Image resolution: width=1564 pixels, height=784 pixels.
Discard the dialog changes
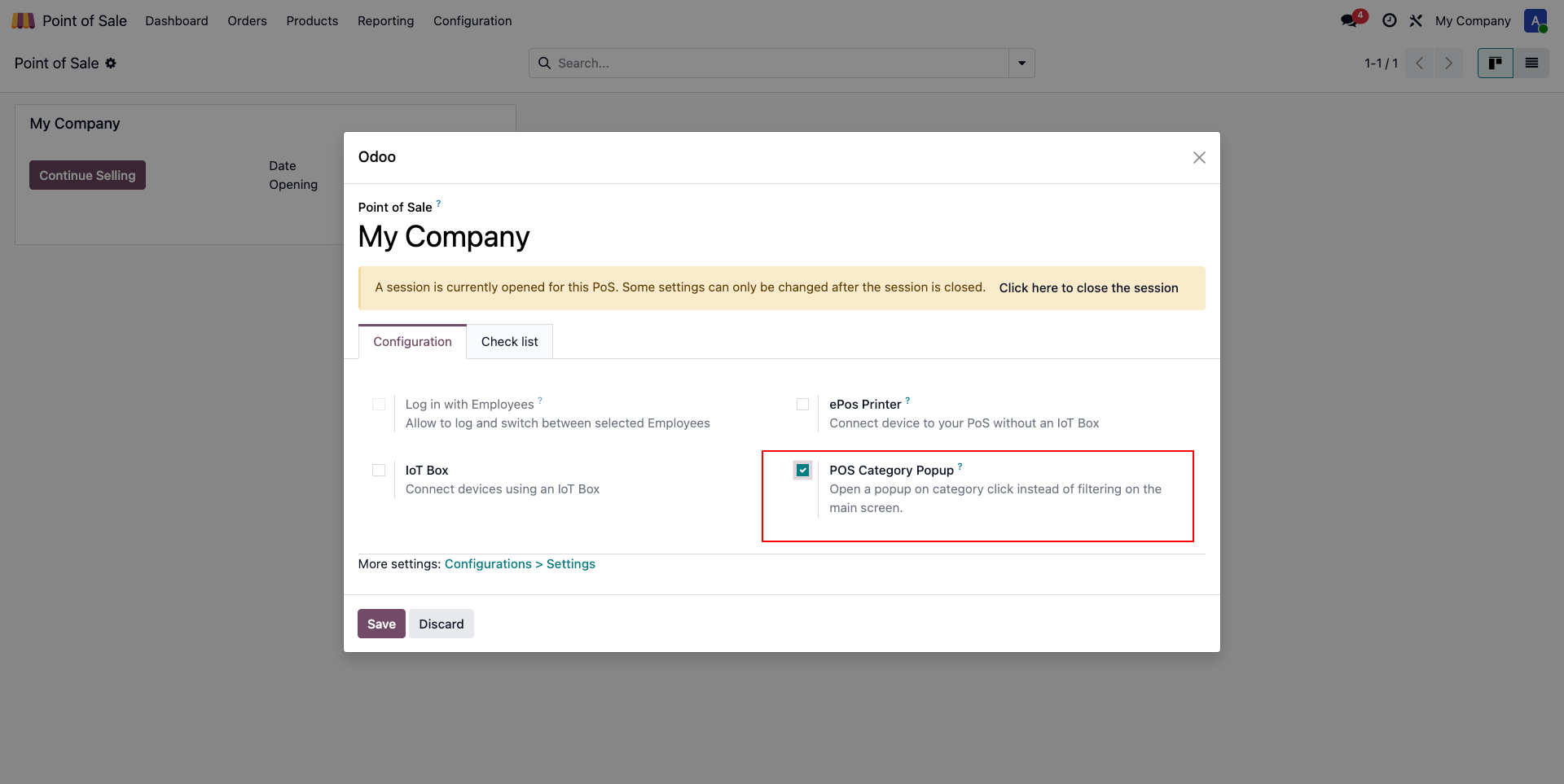coord(441,624)
